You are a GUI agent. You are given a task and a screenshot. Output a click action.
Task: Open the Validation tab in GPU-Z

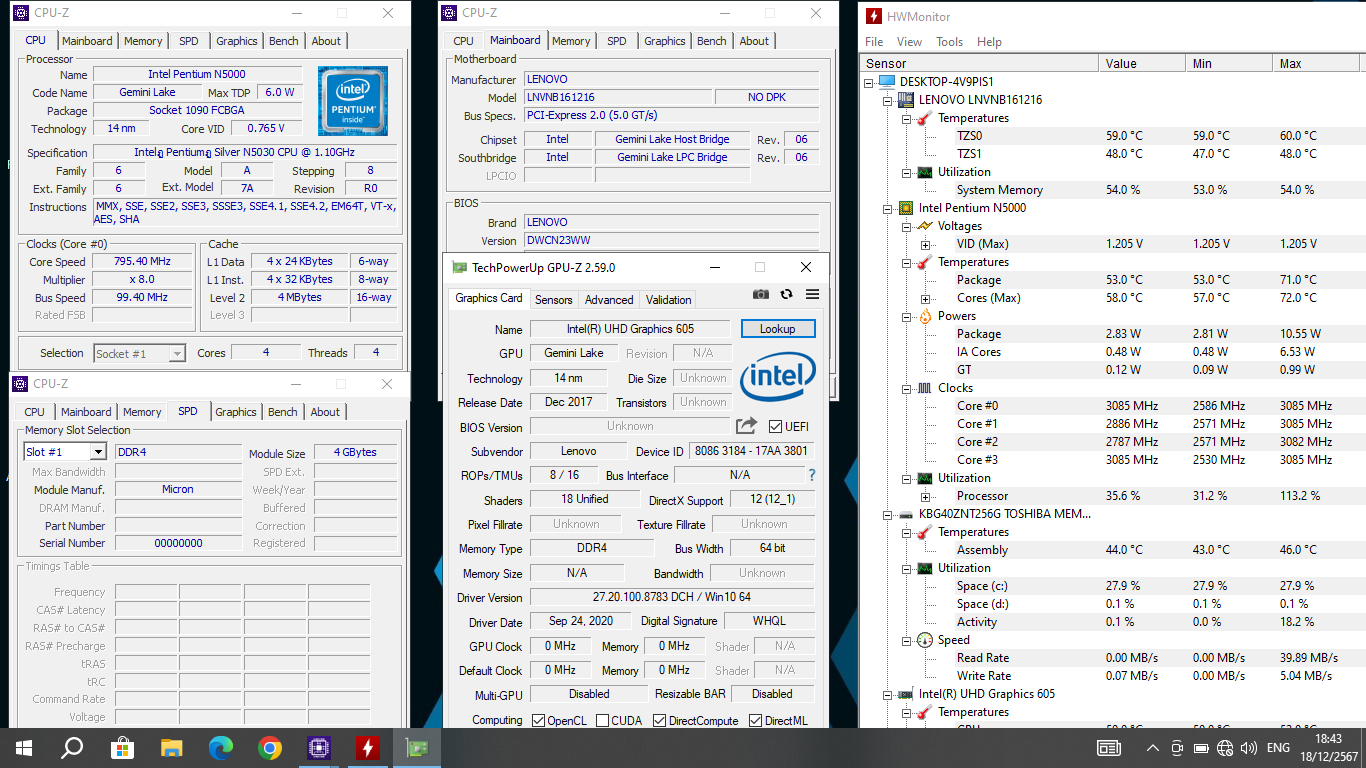tap(668, 300)
